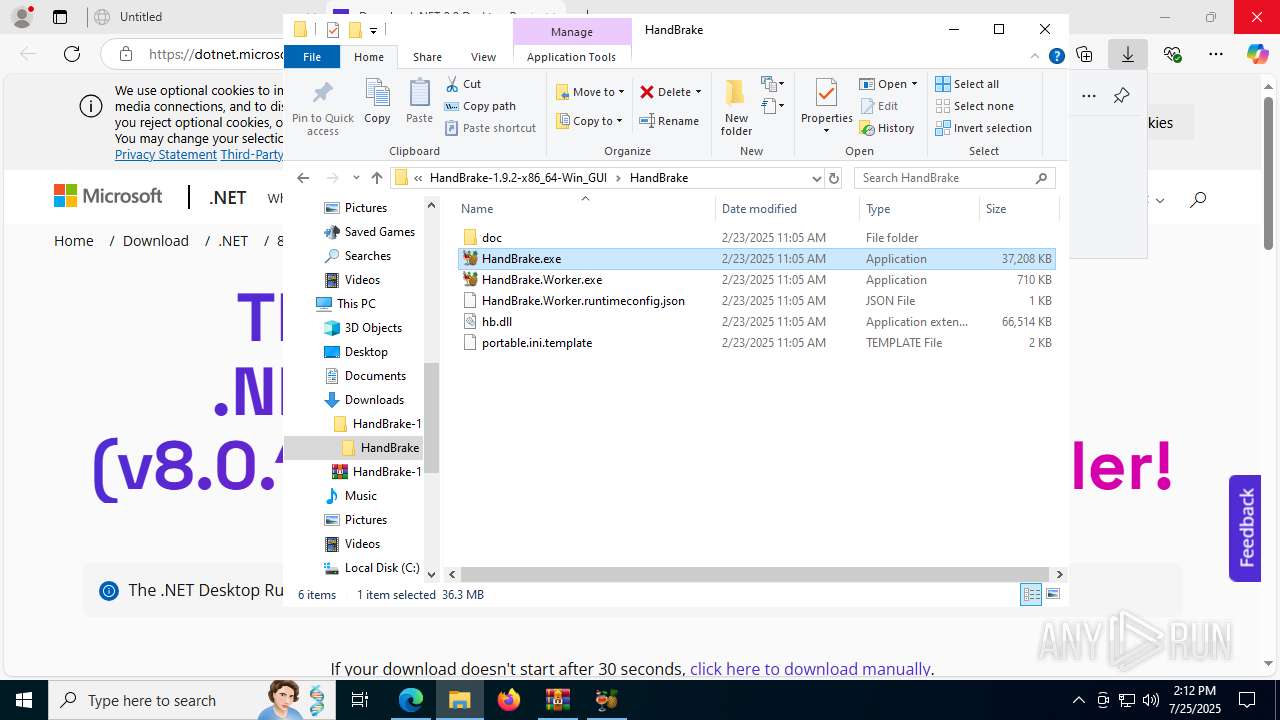Click Feedback button on webpage

[1245, 528]
